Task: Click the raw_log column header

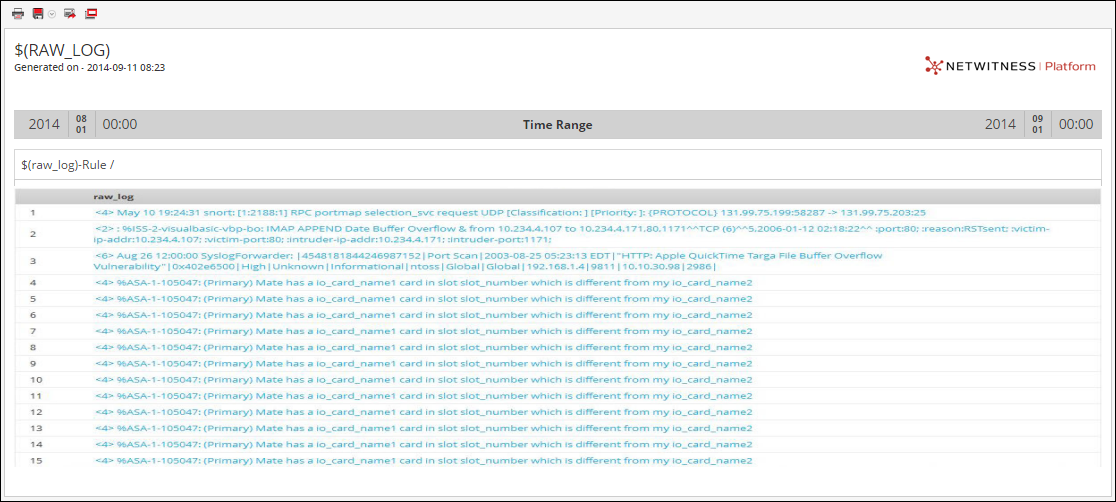Action: point(114,197)
